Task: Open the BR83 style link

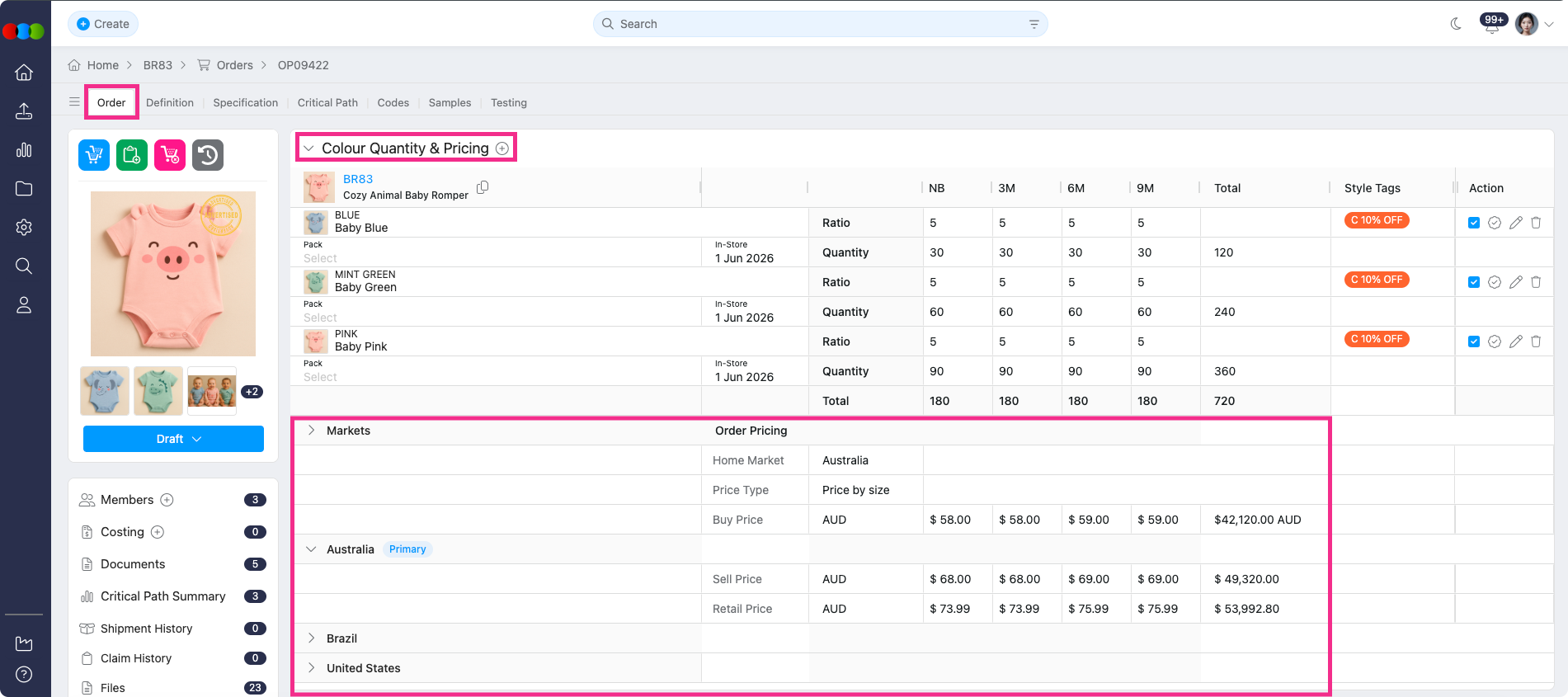Action: click(x=358, y=179)
